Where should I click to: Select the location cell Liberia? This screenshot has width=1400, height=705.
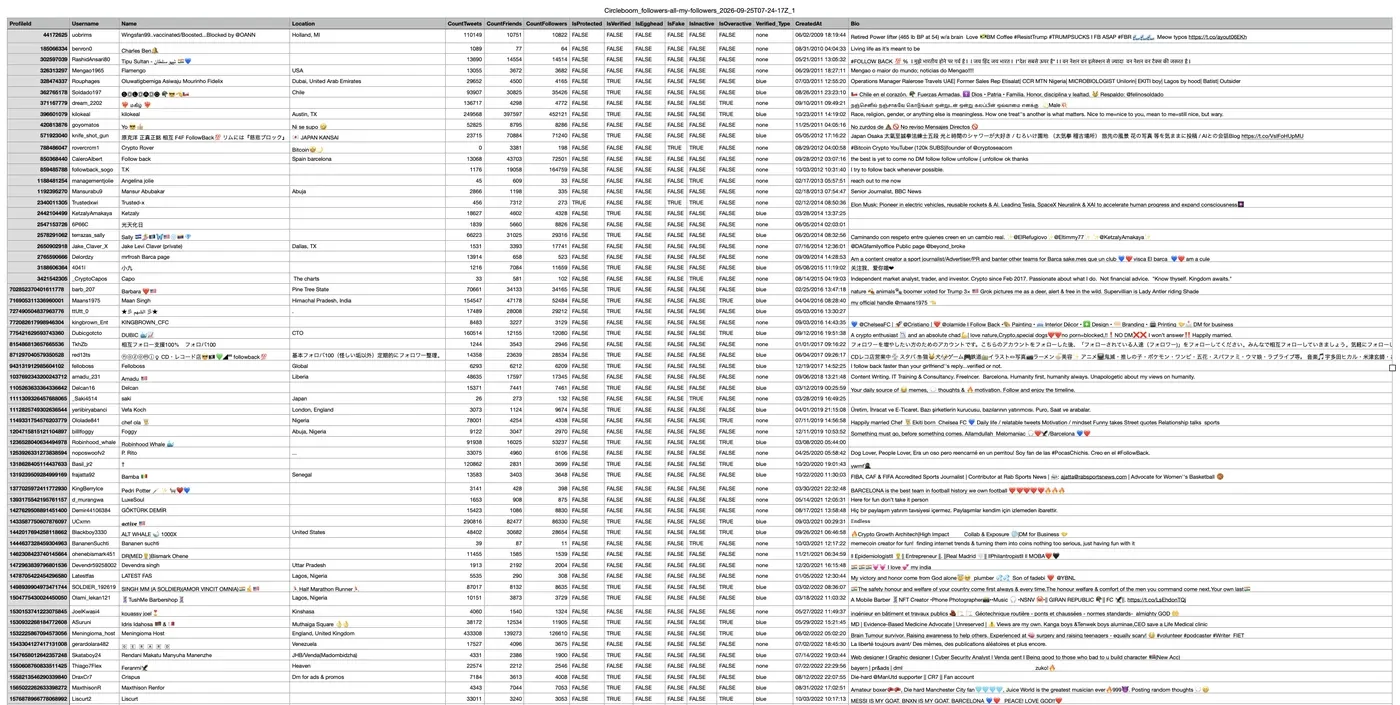point(300,378)
